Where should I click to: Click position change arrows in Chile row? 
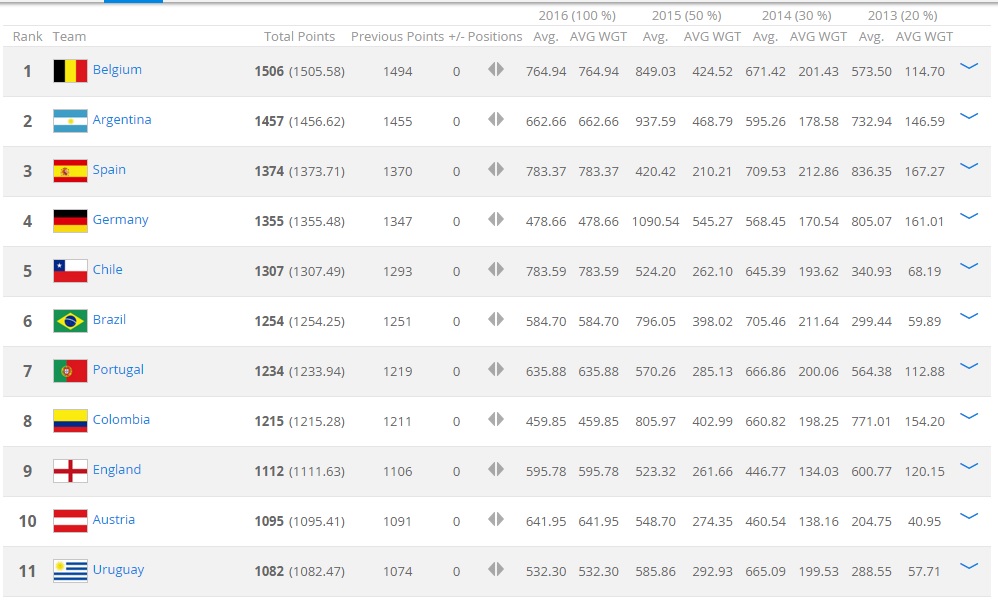[496, 269]
